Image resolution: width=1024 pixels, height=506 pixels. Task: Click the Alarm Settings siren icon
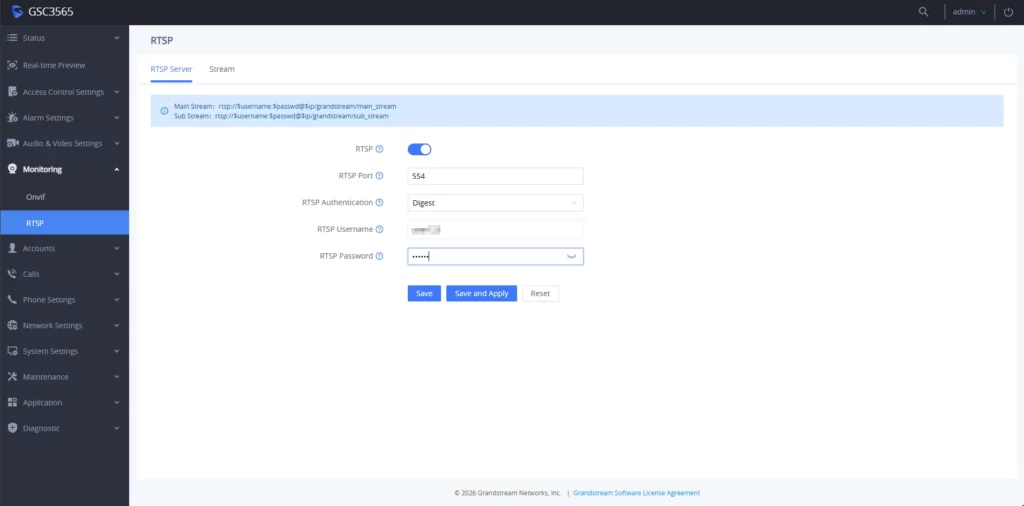tap(12, 118)
